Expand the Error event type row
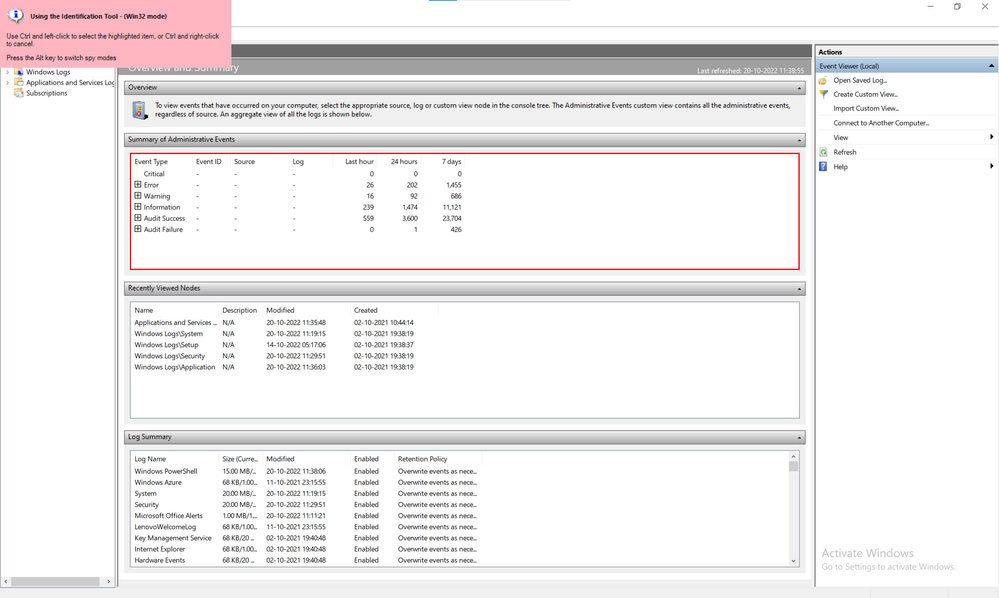This screenshot has width=999, height=598. coord(138,185)
